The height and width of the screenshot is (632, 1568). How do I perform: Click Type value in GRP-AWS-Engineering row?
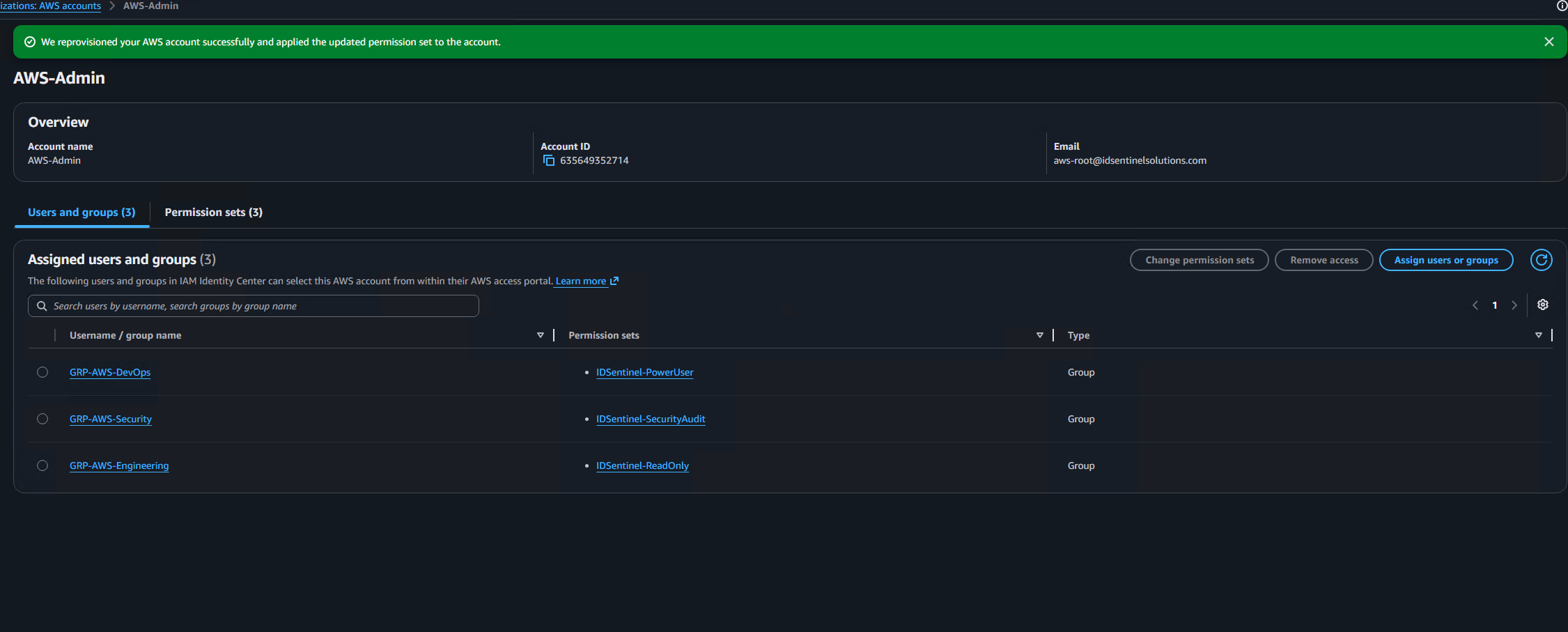(x=1081, y=465)
